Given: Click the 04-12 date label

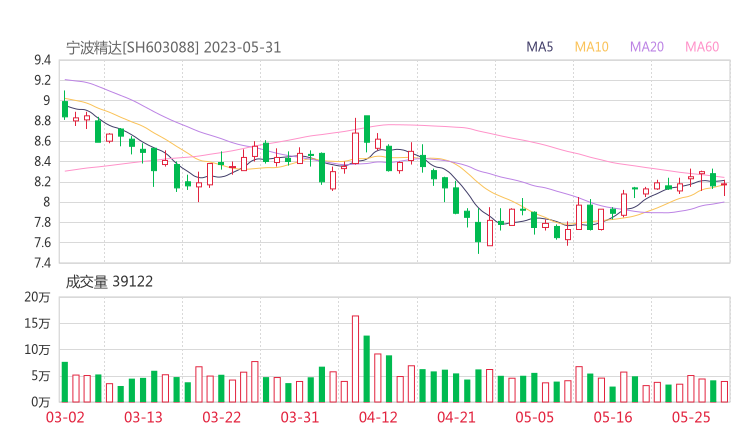Looking at the screenshot, I should (x=378, y=417).
